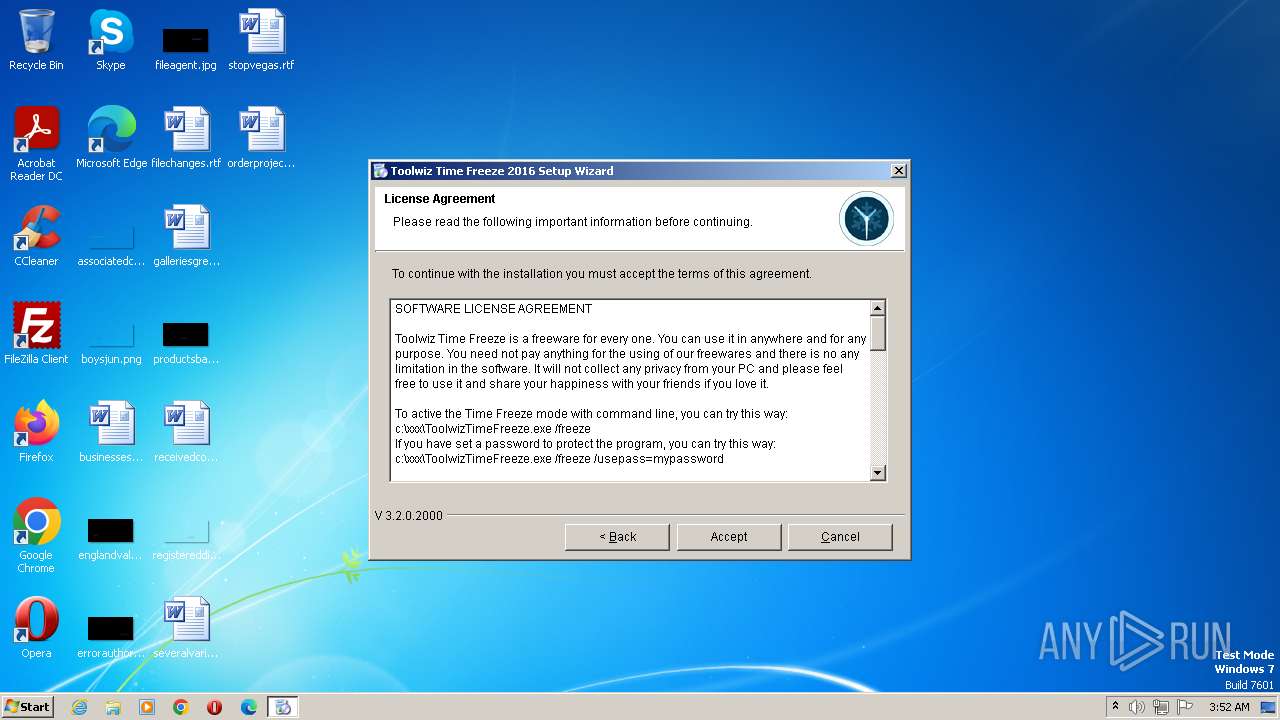Show hidden system tray icons
1280x720 pixels.
click(1115, 707)
